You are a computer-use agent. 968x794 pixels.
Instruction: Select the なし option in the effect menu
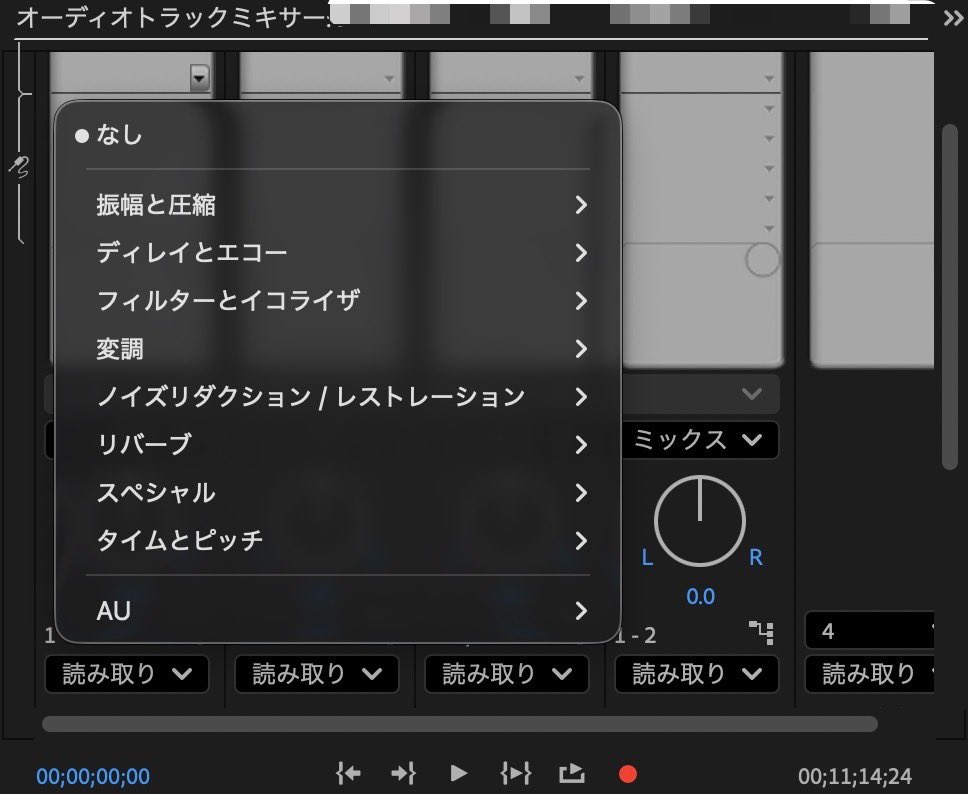[338, 135]
